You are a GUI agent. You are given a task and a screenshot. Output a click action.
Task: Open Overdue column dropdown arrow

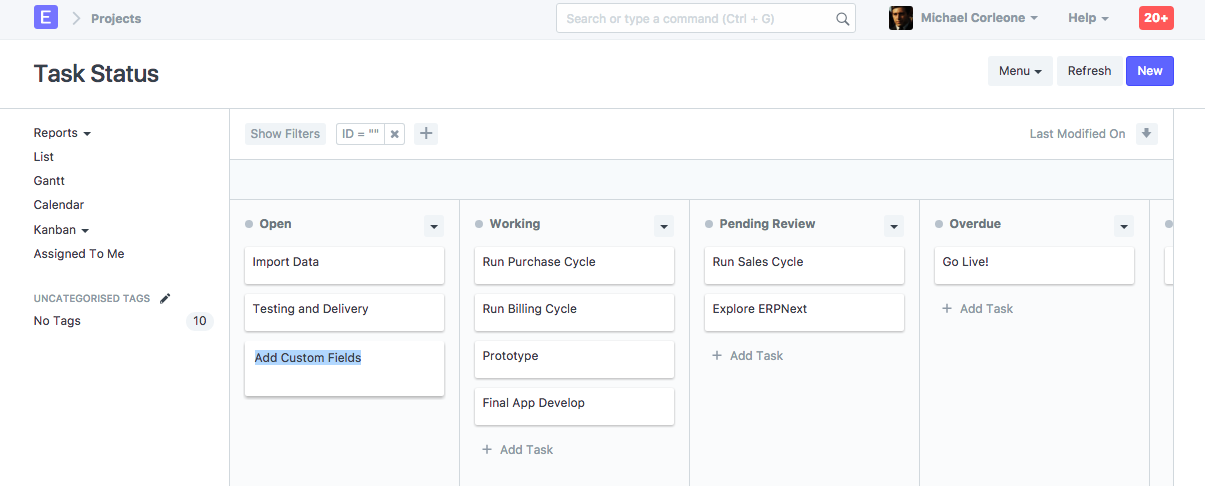(1124, 226)
